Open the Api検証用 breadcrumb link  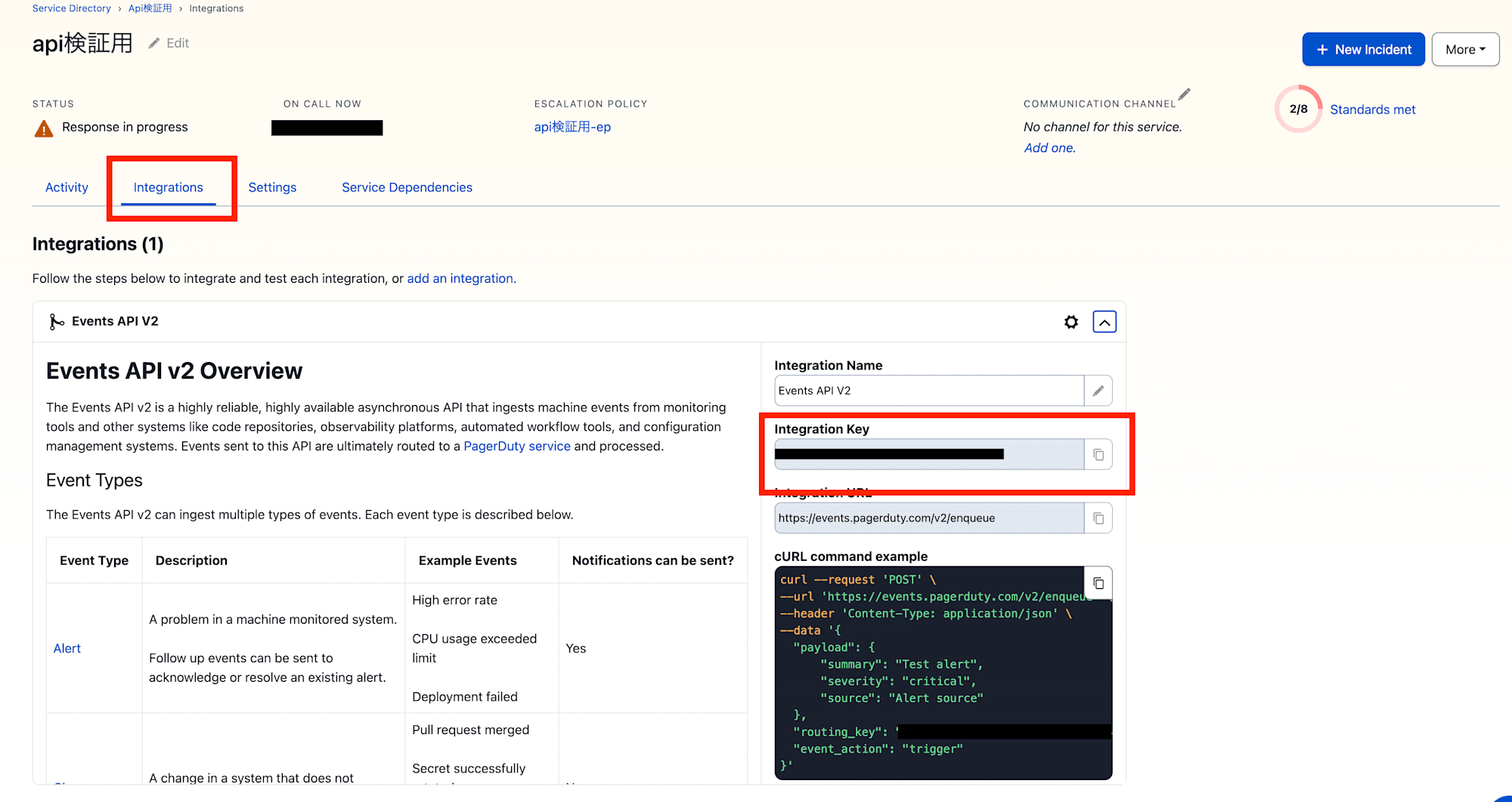tap(150, 8)
